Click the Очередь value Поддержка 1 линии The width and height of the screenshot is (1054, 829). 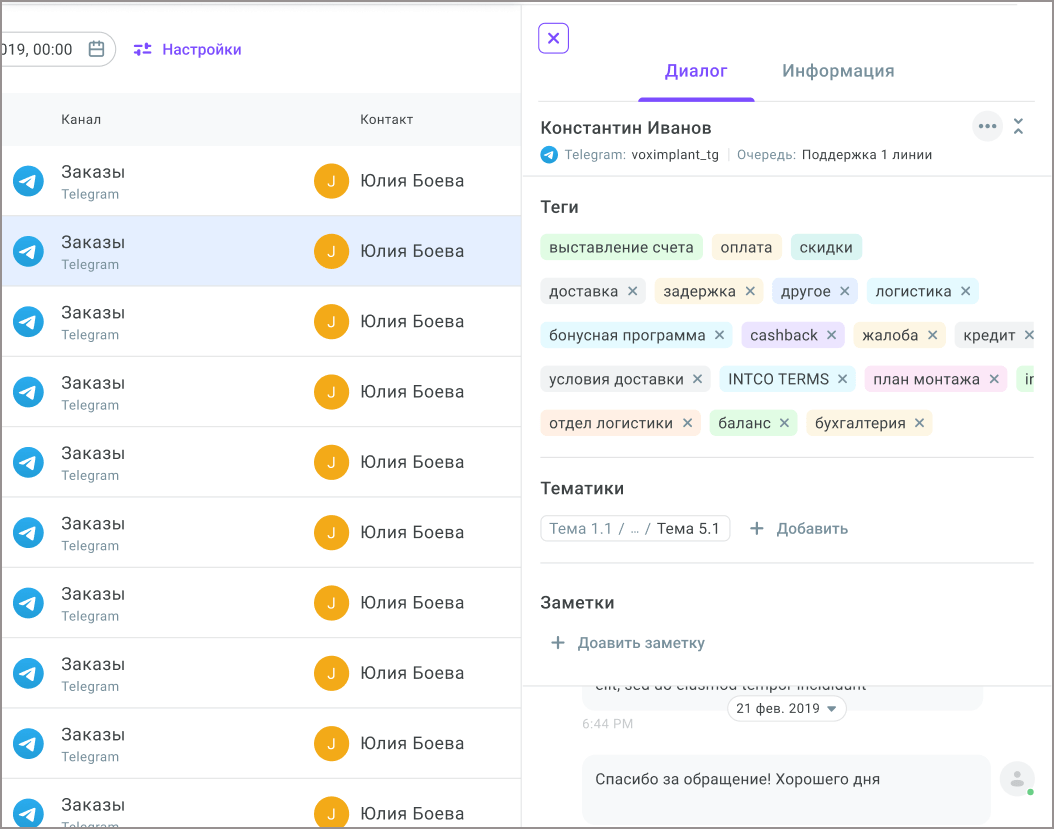pos(866,155)
